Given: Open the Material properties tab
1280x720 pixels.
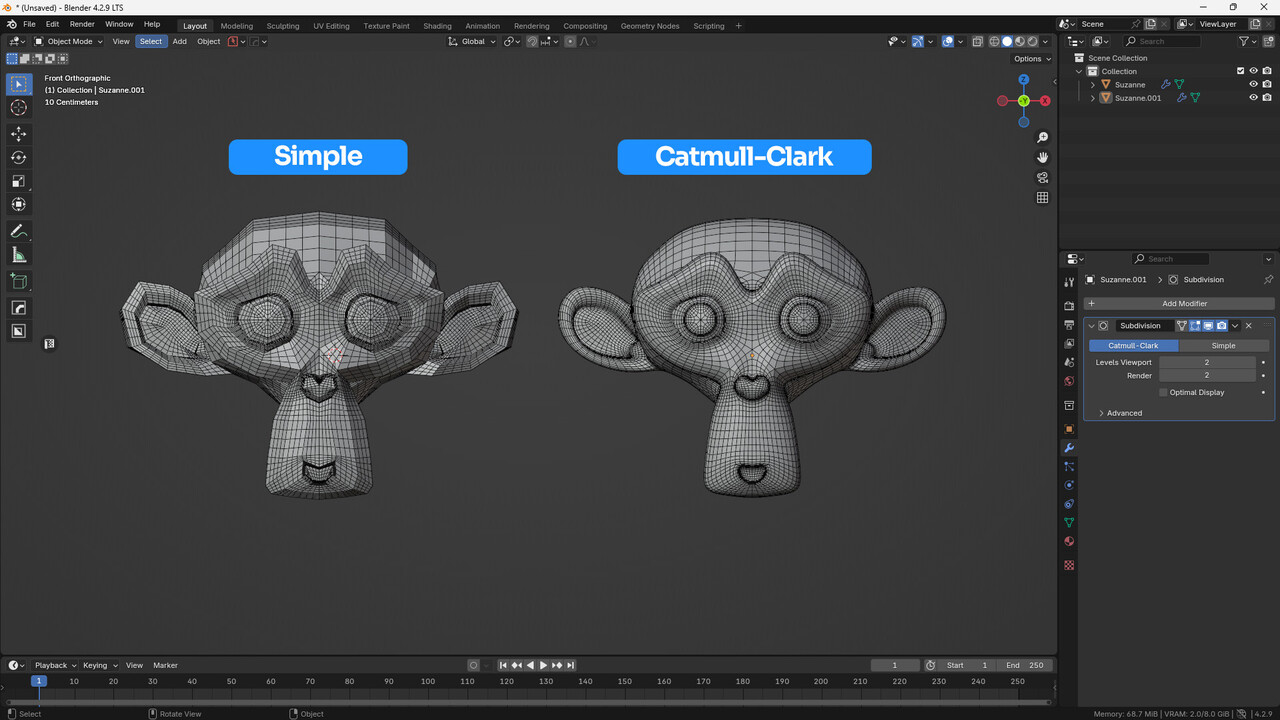Looking at the screenshot, I should pos(1069,542).
